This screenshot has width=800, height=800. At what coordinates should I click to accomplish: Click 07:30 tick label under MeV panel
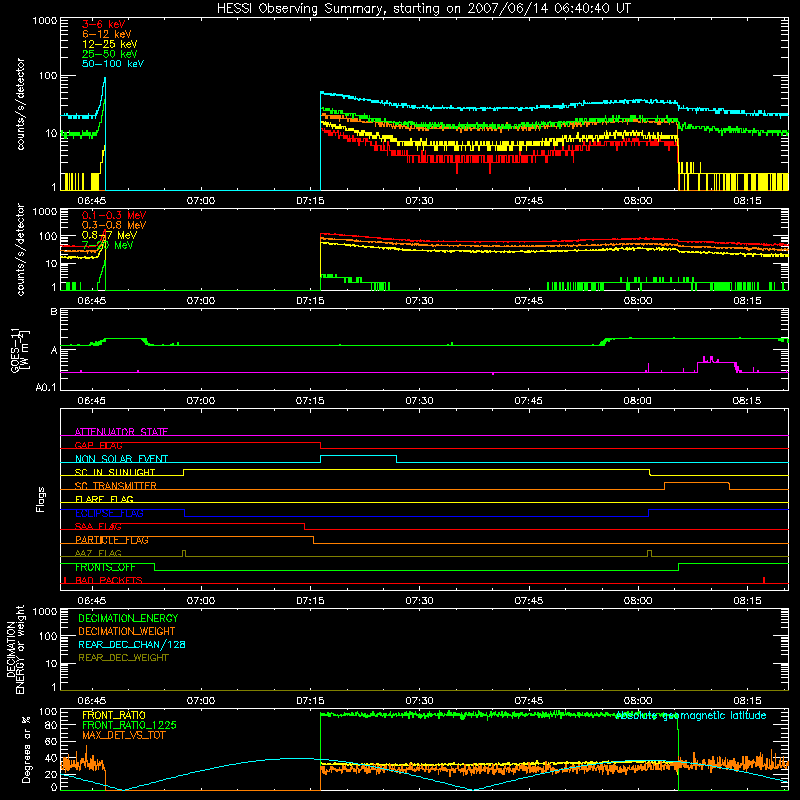click(419, 301)
